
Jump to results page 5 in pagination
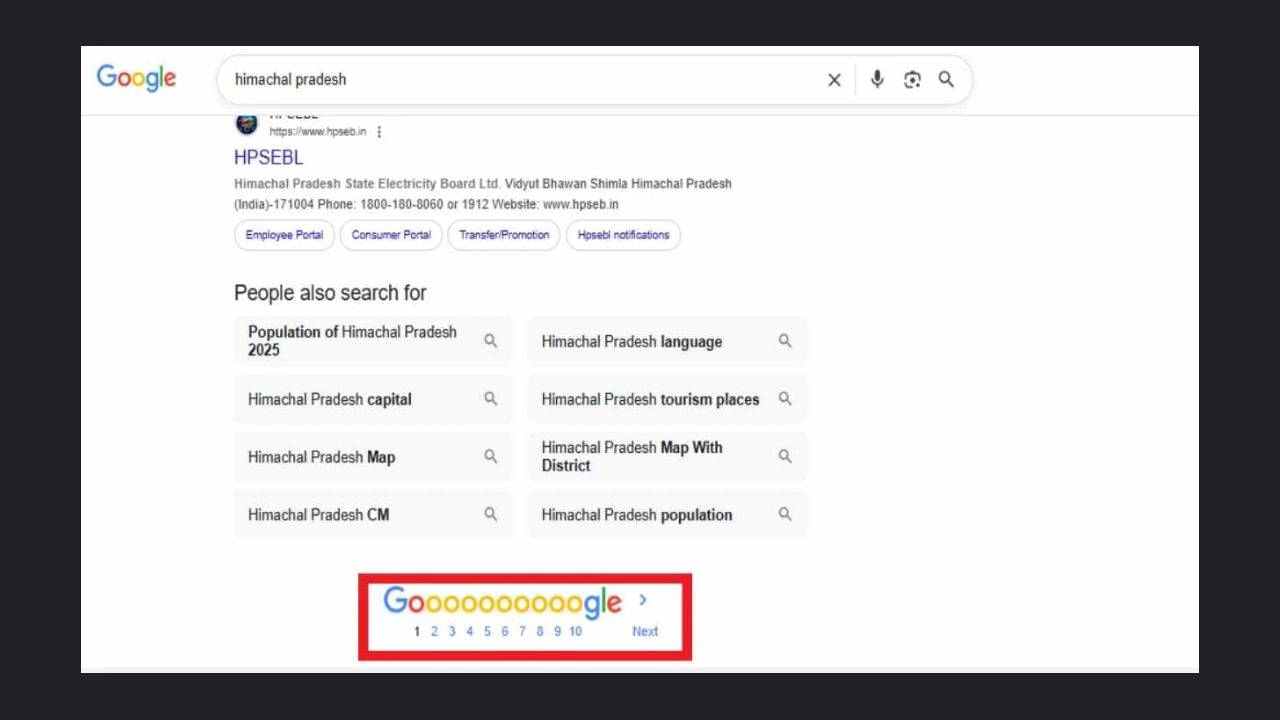(487, 631)
